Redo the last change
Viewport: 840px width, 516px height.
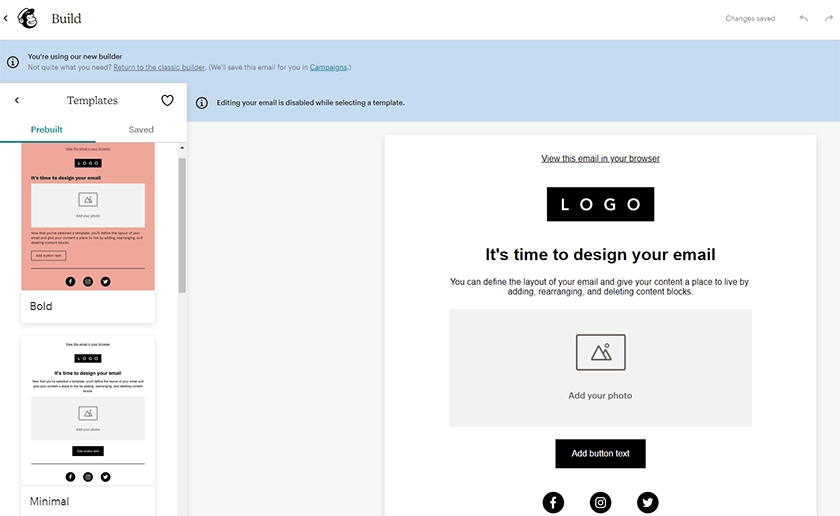point(829,18)
